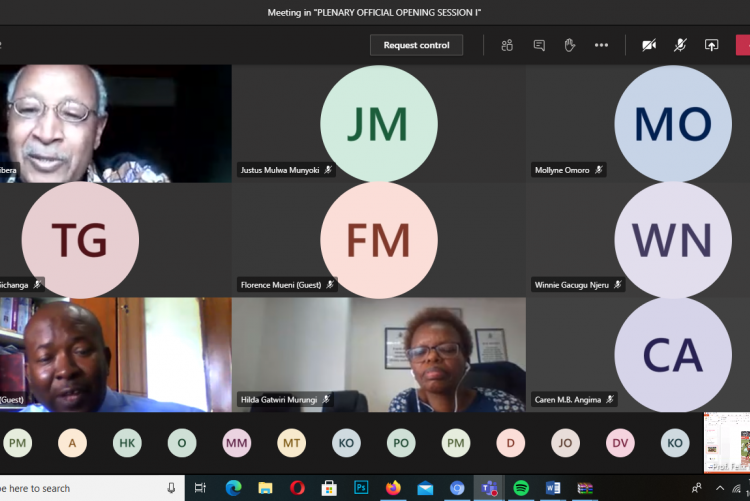The height and width of the screenshot is (501, 750).
Task: Open the More actions ellipsis menu
Action: pos(601,45)
